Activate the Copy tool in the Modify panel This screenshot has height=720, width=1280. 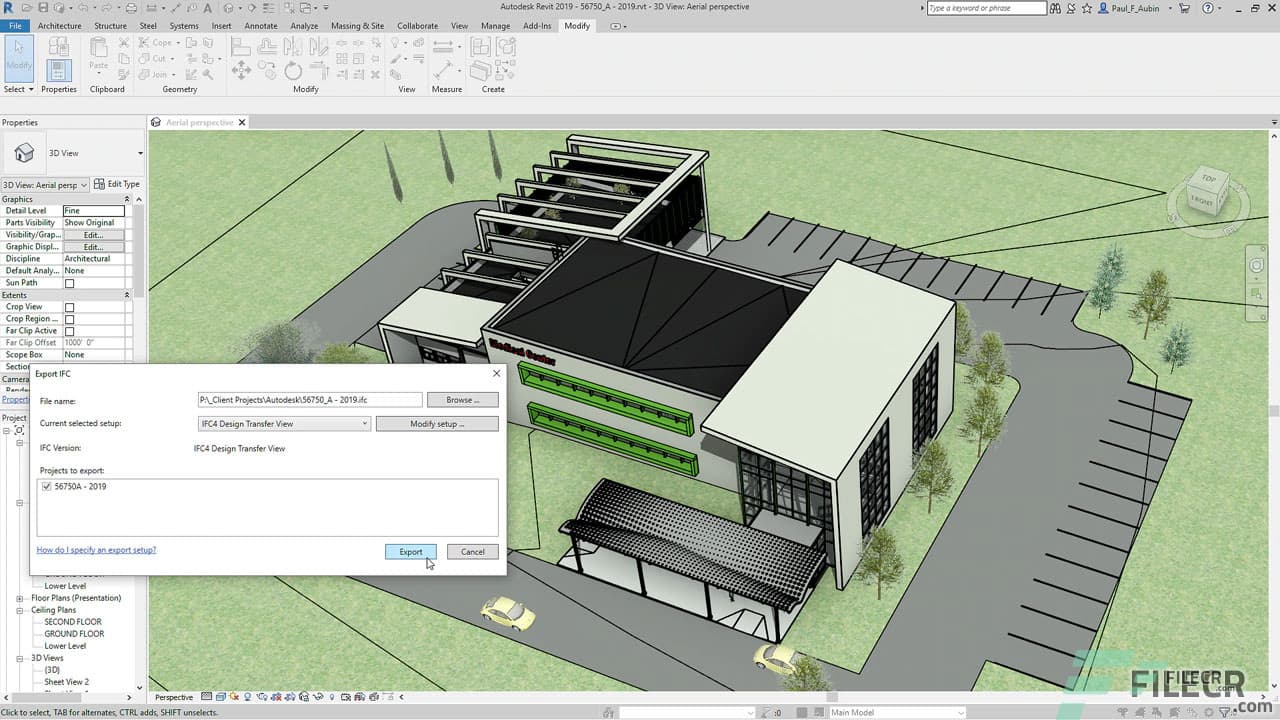[x=267, y=69]
